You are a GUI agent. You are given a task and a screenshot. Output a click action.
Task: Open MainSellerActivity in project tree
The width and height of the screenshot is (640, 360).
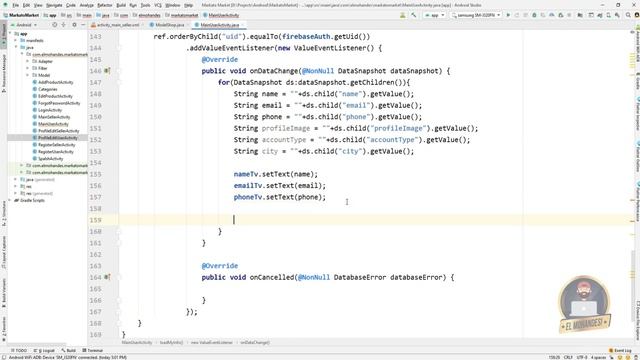click(54, 117)
